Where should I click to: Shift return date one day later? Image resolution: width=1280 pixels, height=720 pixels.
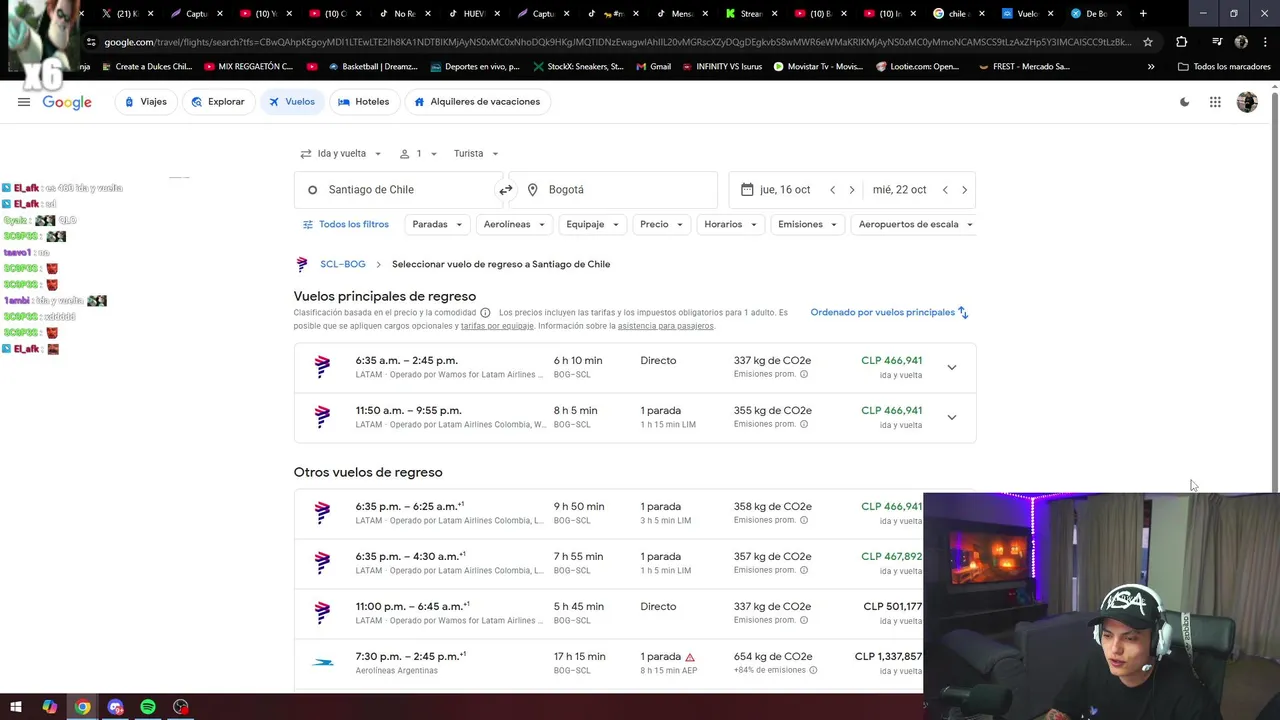[x=964, y=190]
